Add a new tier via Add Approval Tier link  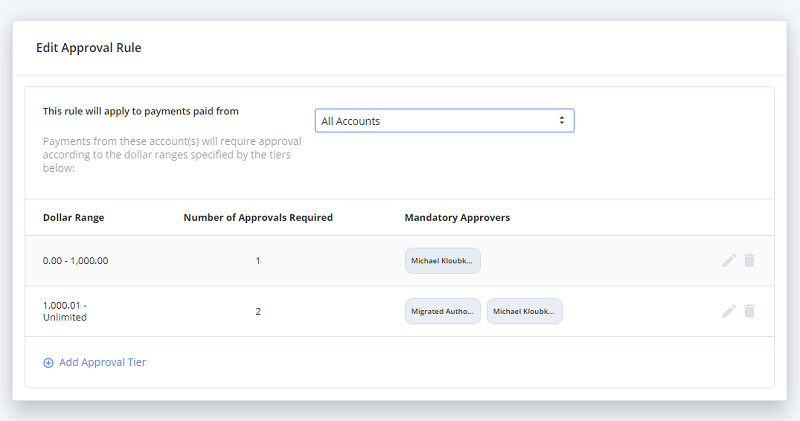click(94, 362)
